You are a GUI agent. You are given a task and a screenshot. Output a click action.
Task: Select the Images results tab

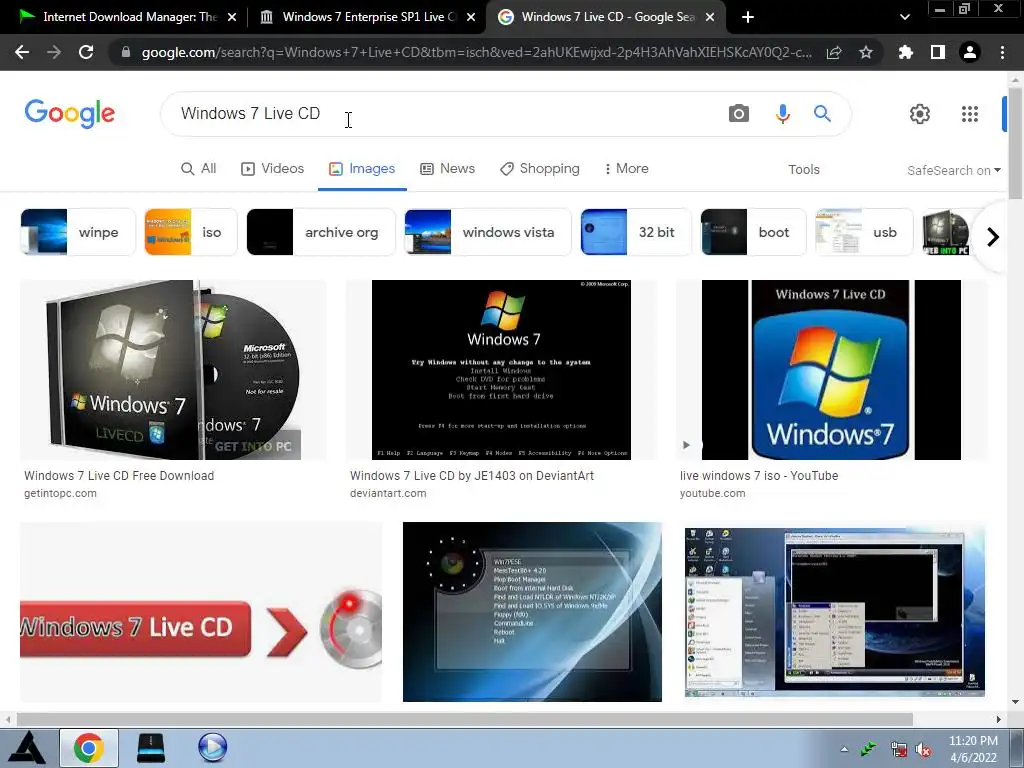click(x=362, y=168)
